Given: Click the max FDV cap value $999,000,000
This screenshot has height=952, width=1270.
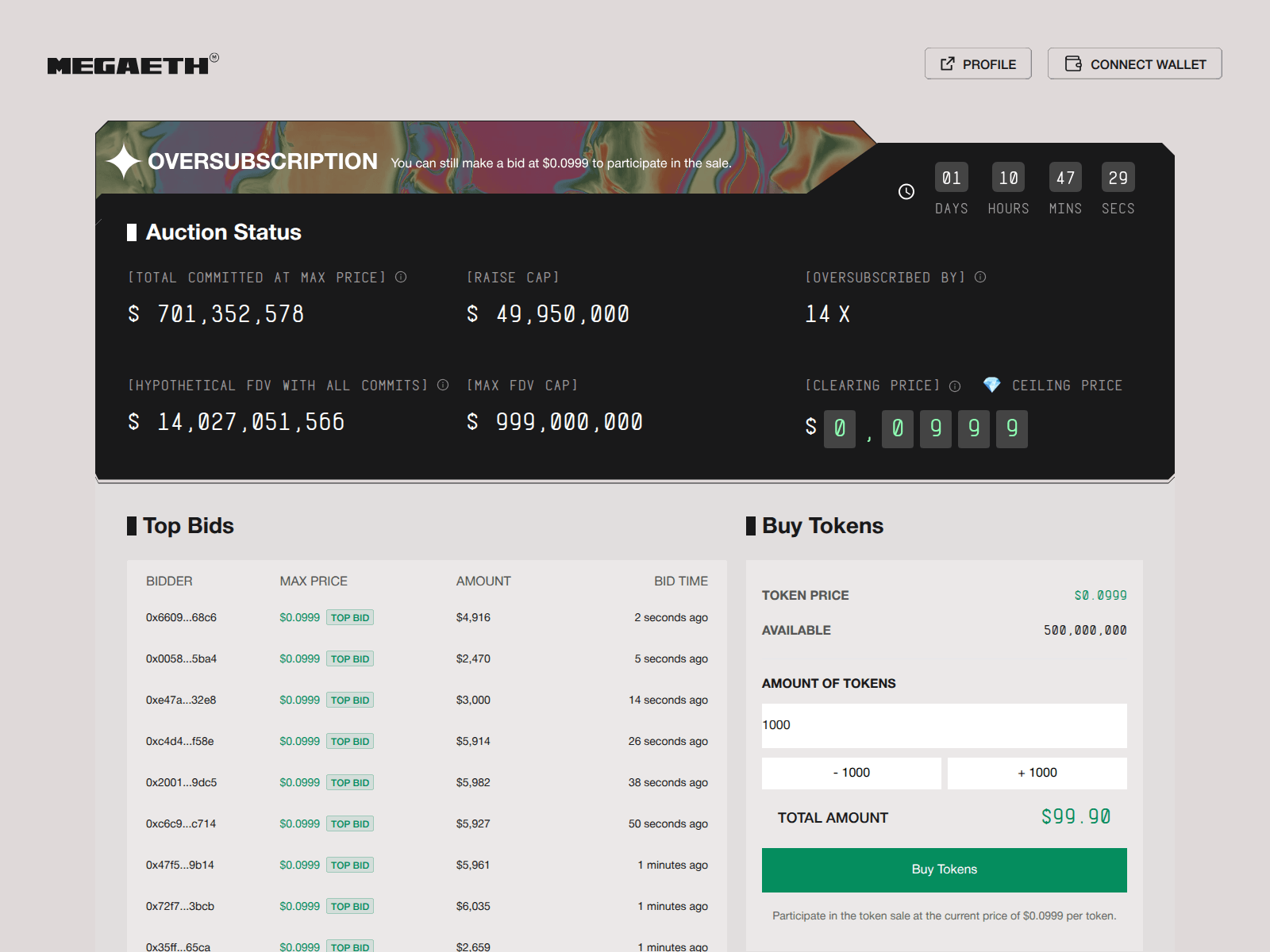Looking at the screenshot, I should 555,422.
